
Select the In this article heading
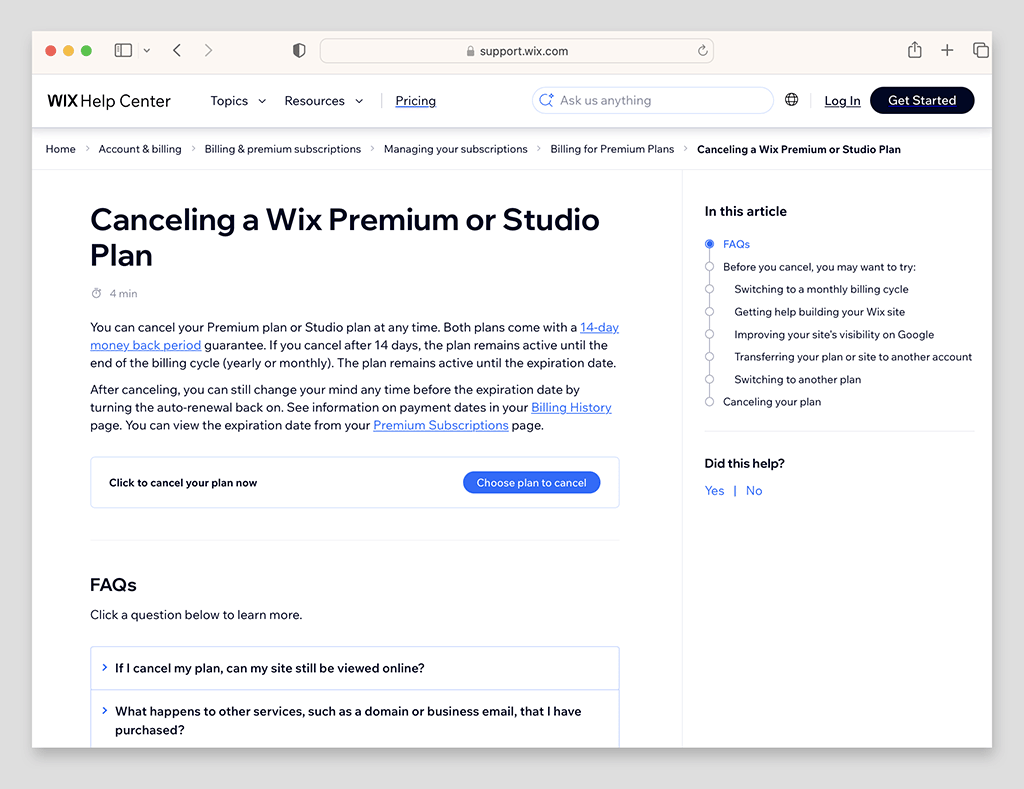(746, 212)
